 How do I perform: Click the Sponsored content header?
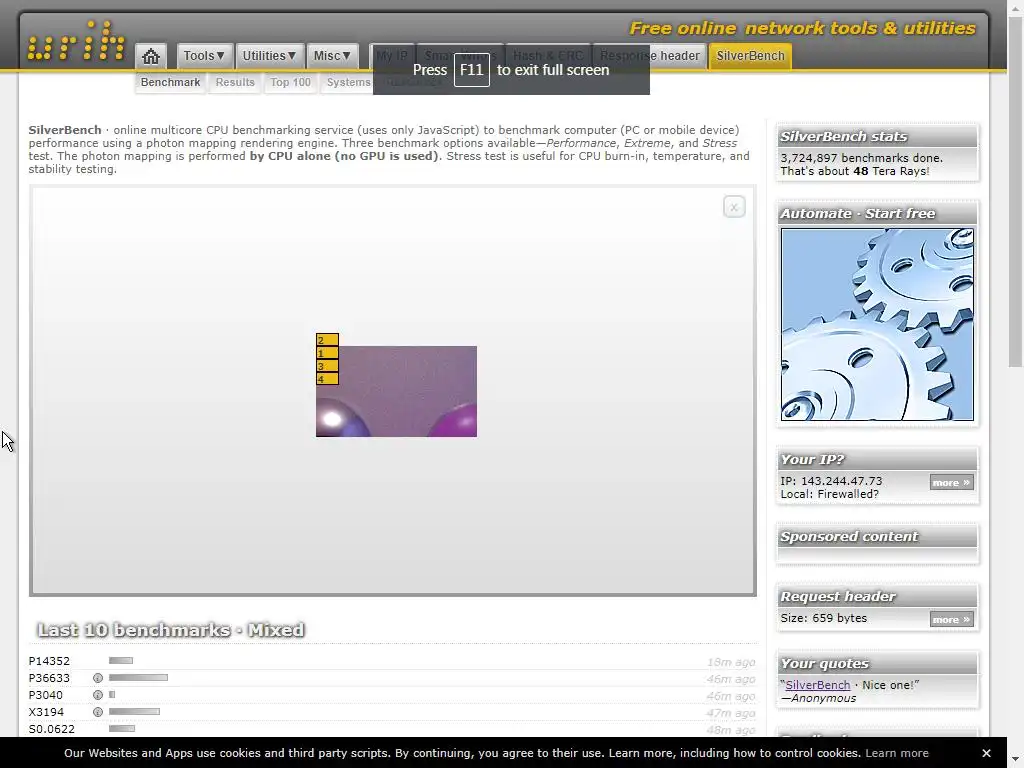(877, 537)
